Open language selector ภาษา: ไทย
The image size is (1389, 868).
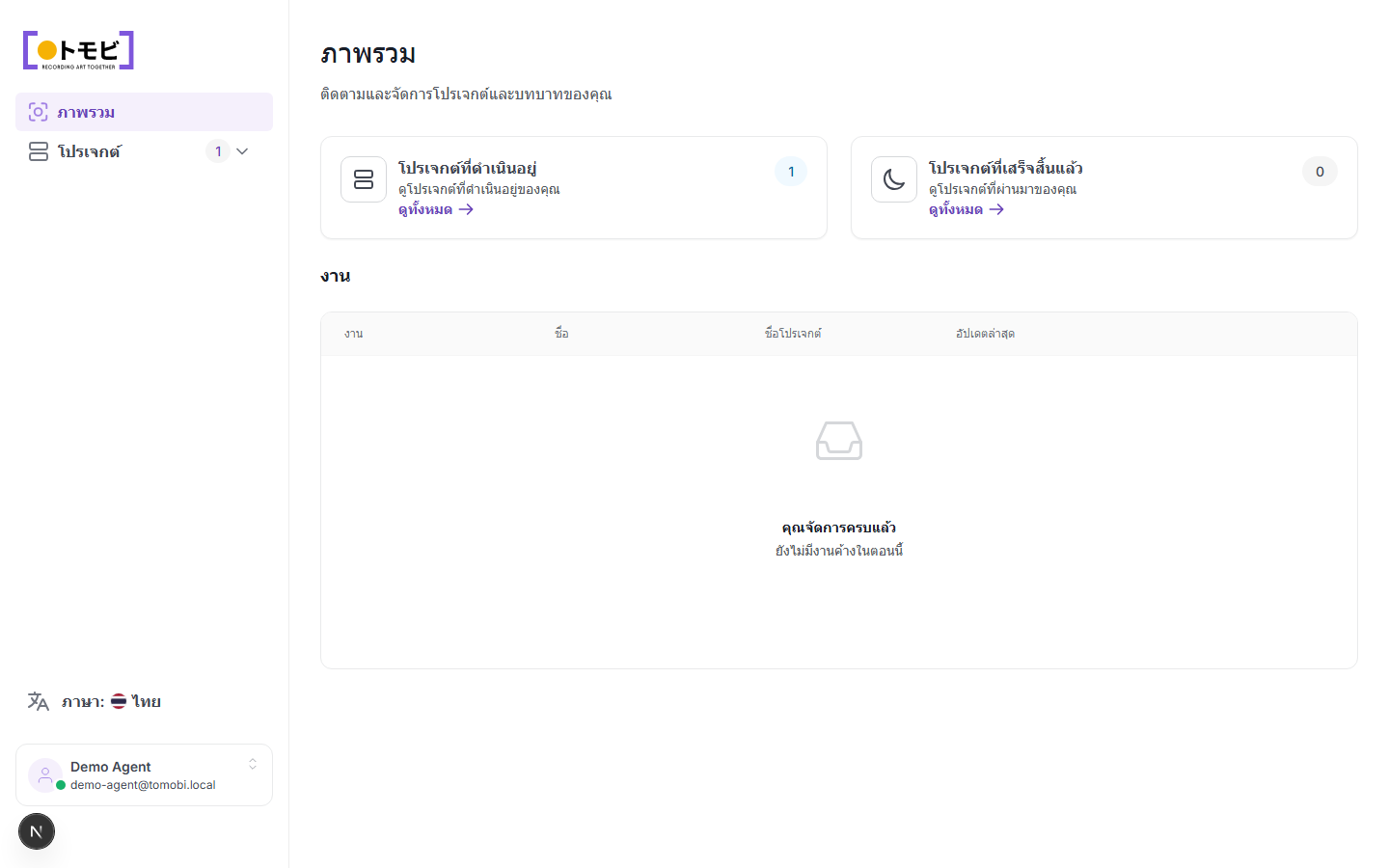tap(144, 701)
